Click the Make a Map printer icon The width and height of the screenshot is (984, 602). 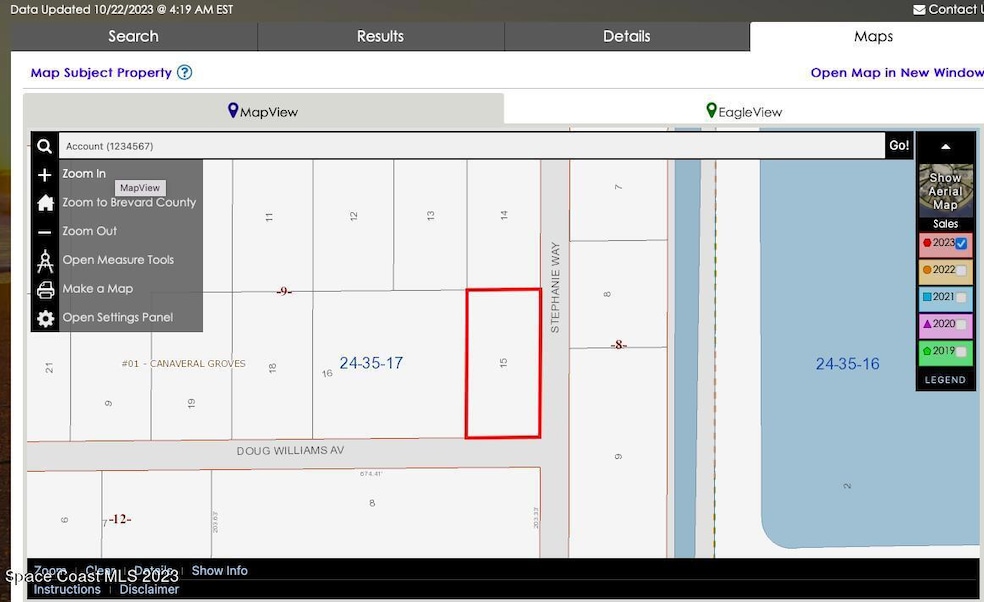(45, 290)
